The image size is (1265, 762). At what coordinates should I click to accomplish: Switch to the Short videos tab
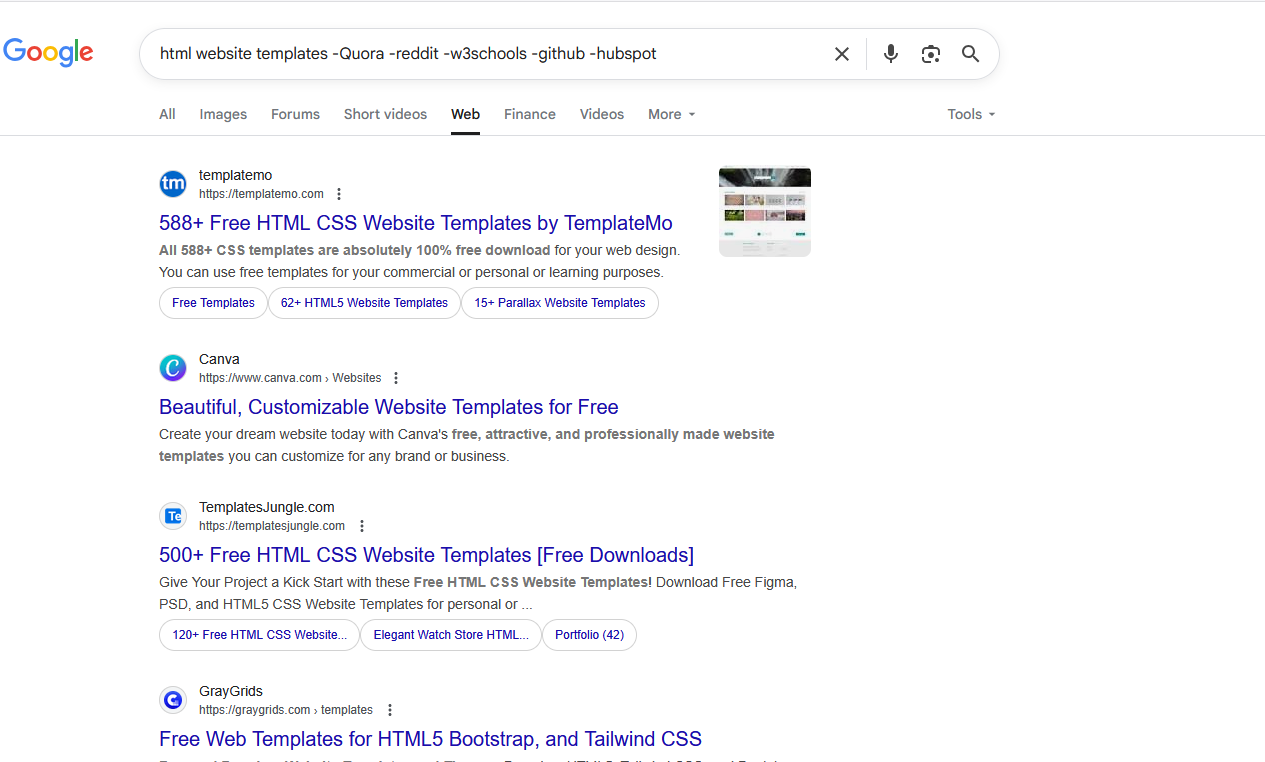click(x=385, y=114)
